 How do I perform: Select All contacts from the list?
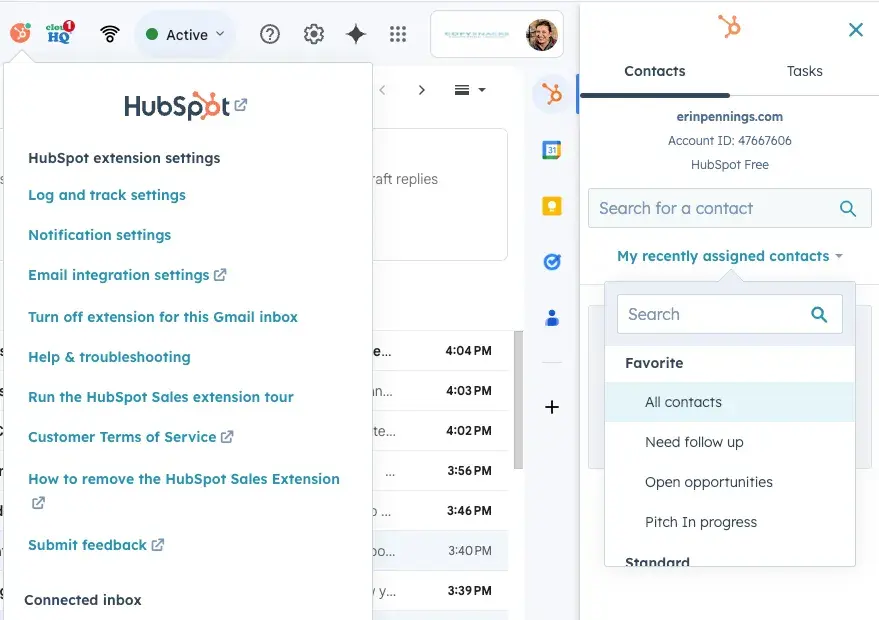(x=683, y=402)
